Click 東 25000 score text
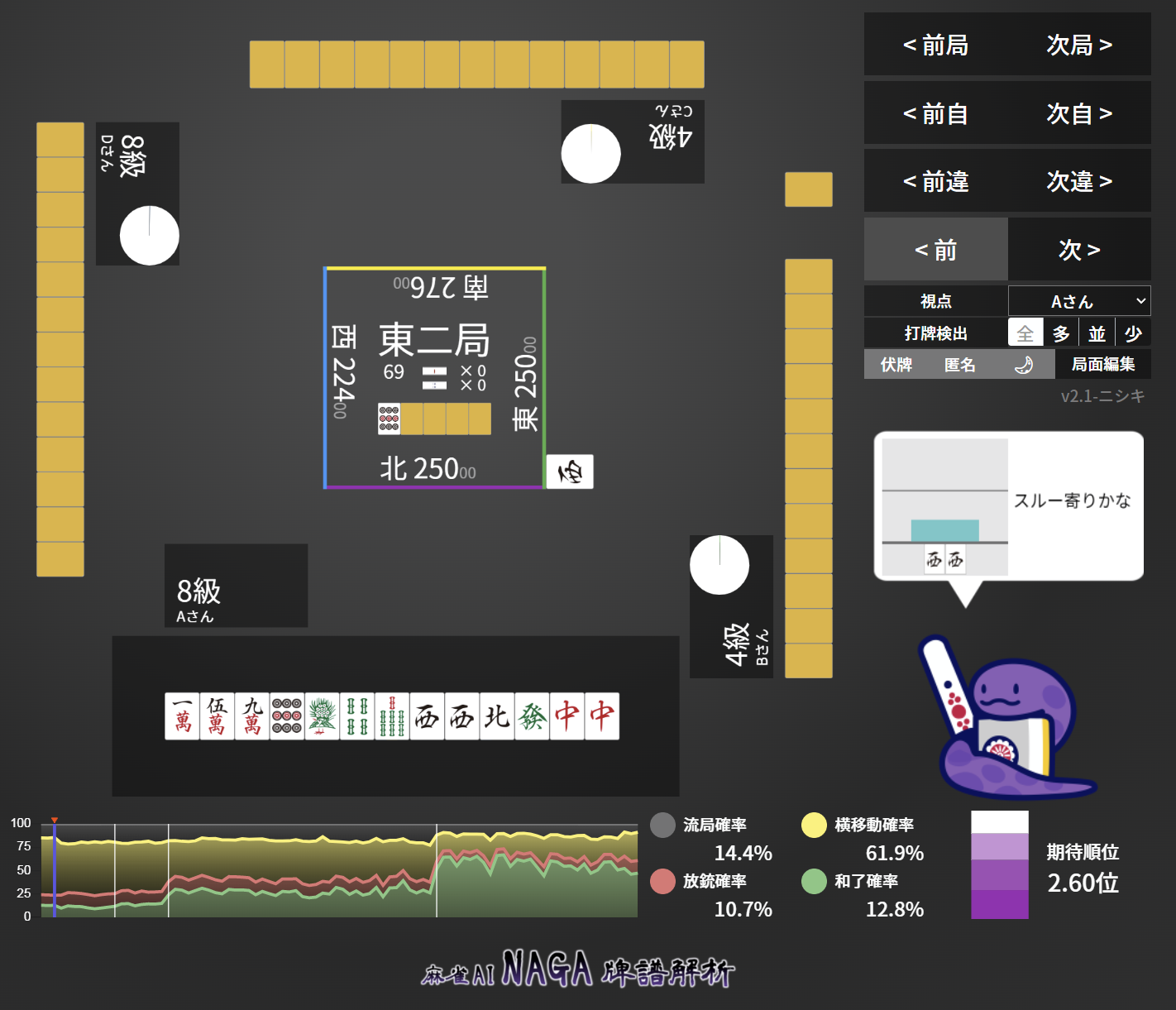Viewport: 1176px width, 1010px height. click(x=526, y=384)
